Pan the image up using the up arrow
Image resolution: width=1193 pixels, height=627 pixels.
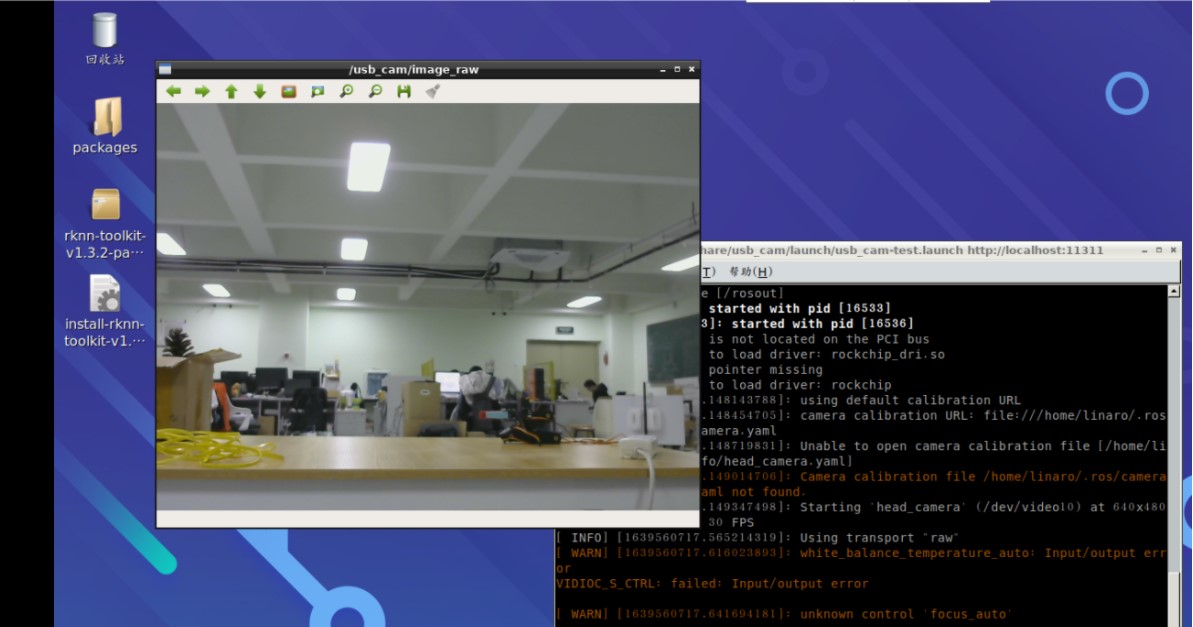click(x=231, y=91)
